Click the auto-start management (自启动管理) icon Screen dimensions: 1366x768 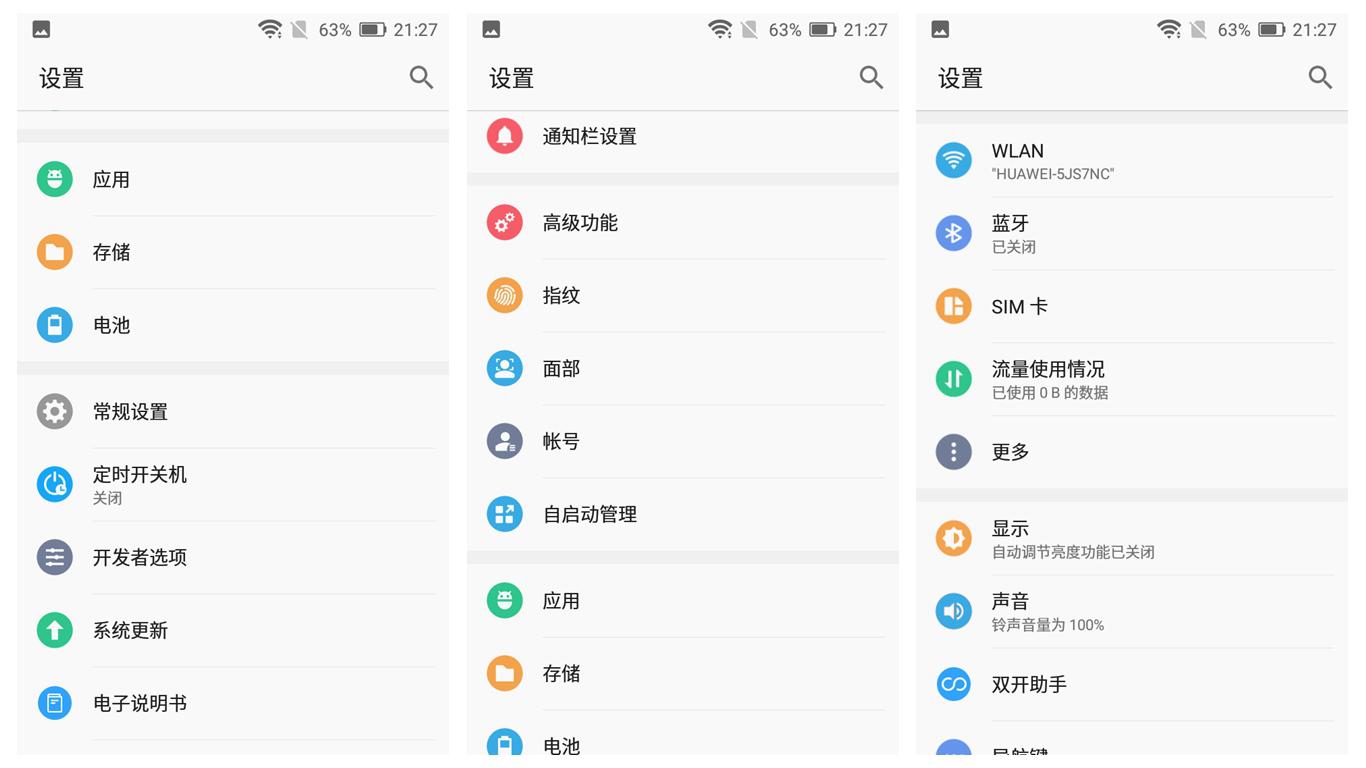coord(504,514)
